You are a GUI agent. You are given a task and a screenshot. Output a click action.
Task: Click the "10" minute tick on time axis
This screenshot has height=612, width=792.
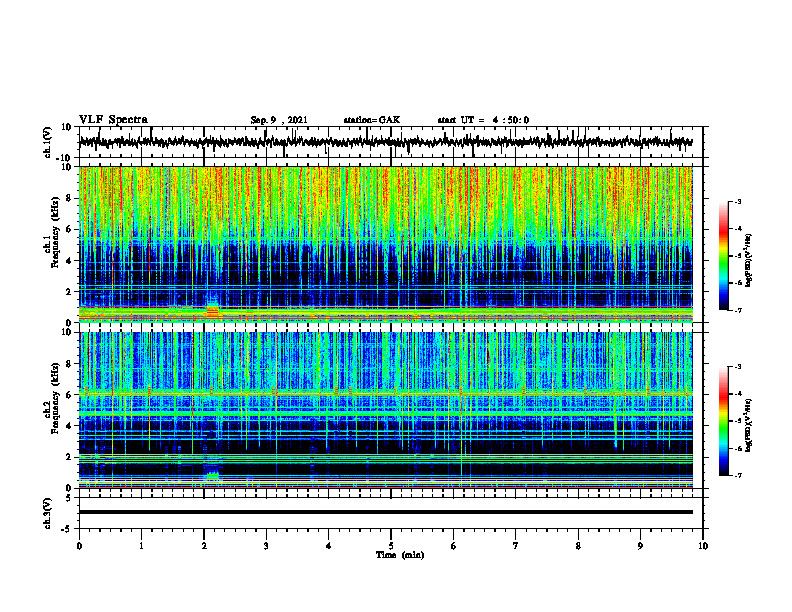[703, 546]
